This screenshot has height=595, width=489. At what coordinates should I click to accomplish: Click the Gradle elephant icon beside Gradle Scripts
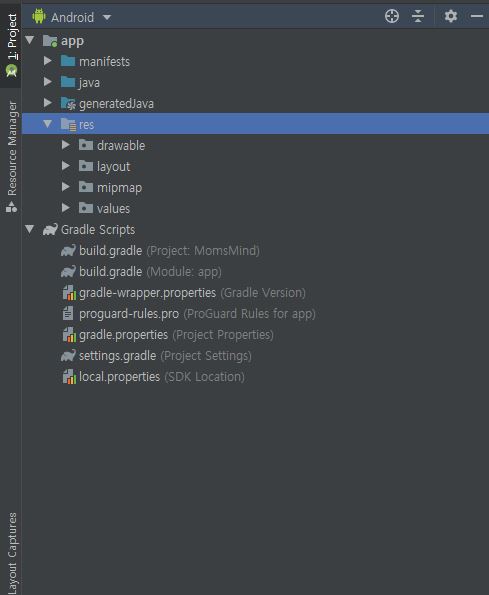pos(50,229)
